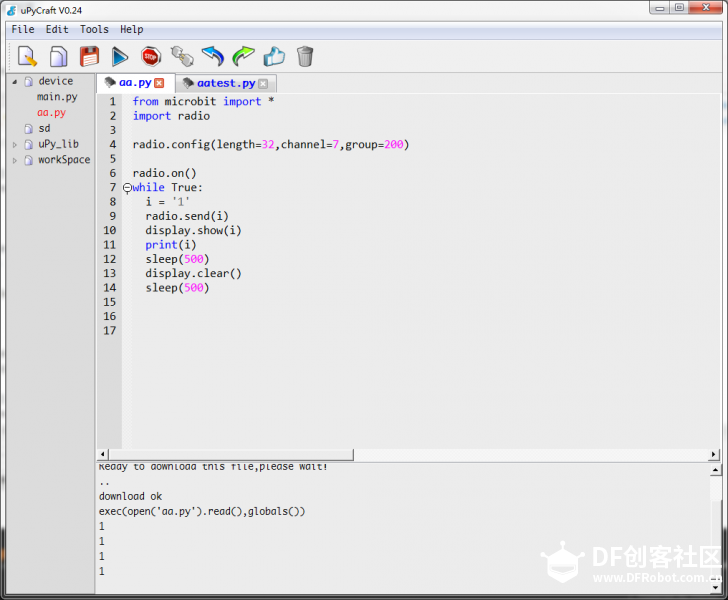Expand the workSpace folder
This screenshot has height=600, width=728.
tap(15, 161)
